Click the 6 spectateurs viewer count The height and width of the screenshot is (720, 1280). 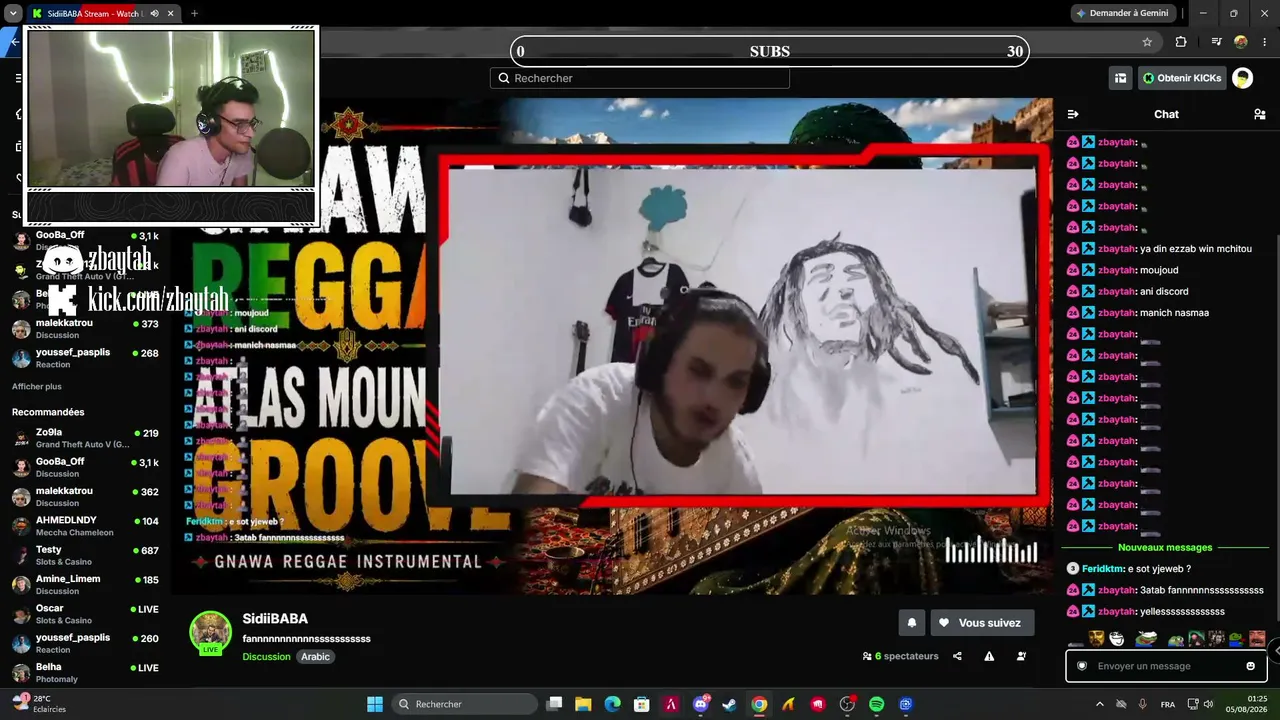900,656
